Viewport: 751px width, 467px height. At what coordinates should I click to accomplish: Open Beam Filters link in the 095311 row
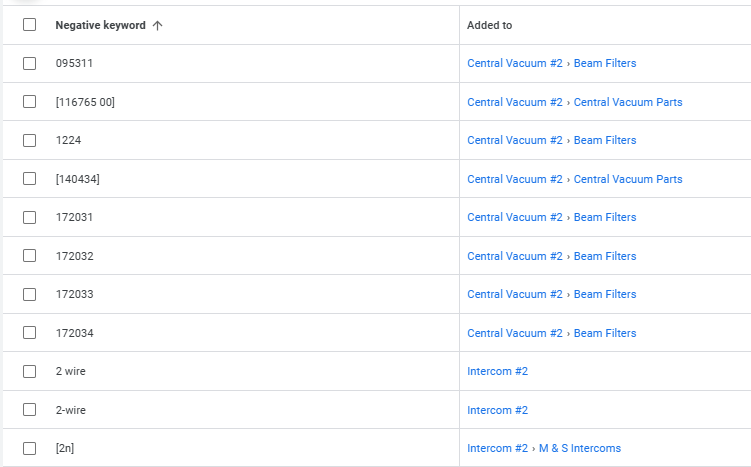point(604,63)
